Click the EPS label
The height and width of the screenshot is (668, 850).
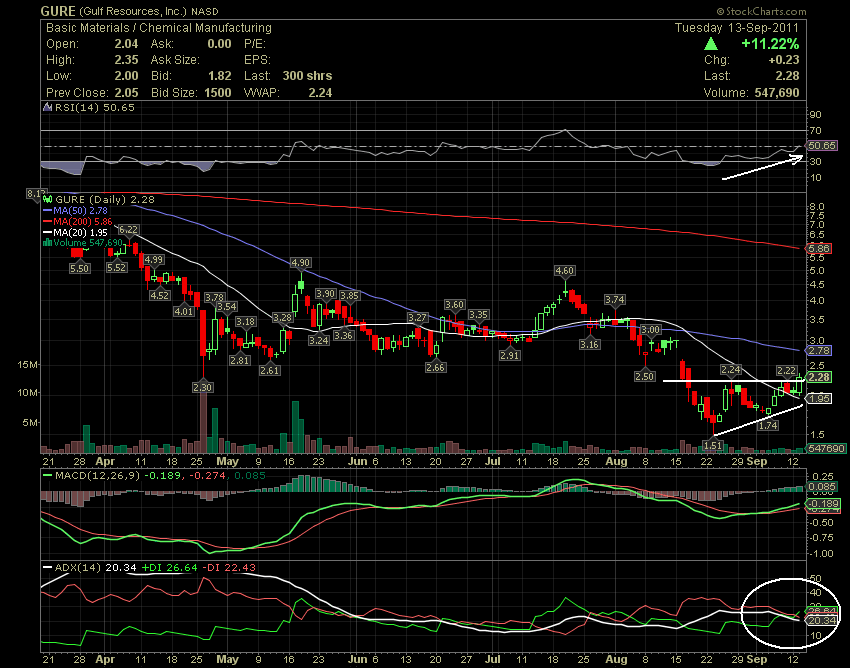[x=257, y=60]
